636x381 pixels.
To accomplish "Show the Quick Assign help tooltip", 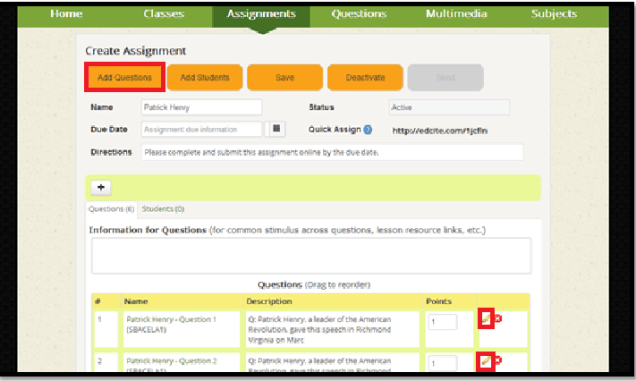I will coord(367,129).
